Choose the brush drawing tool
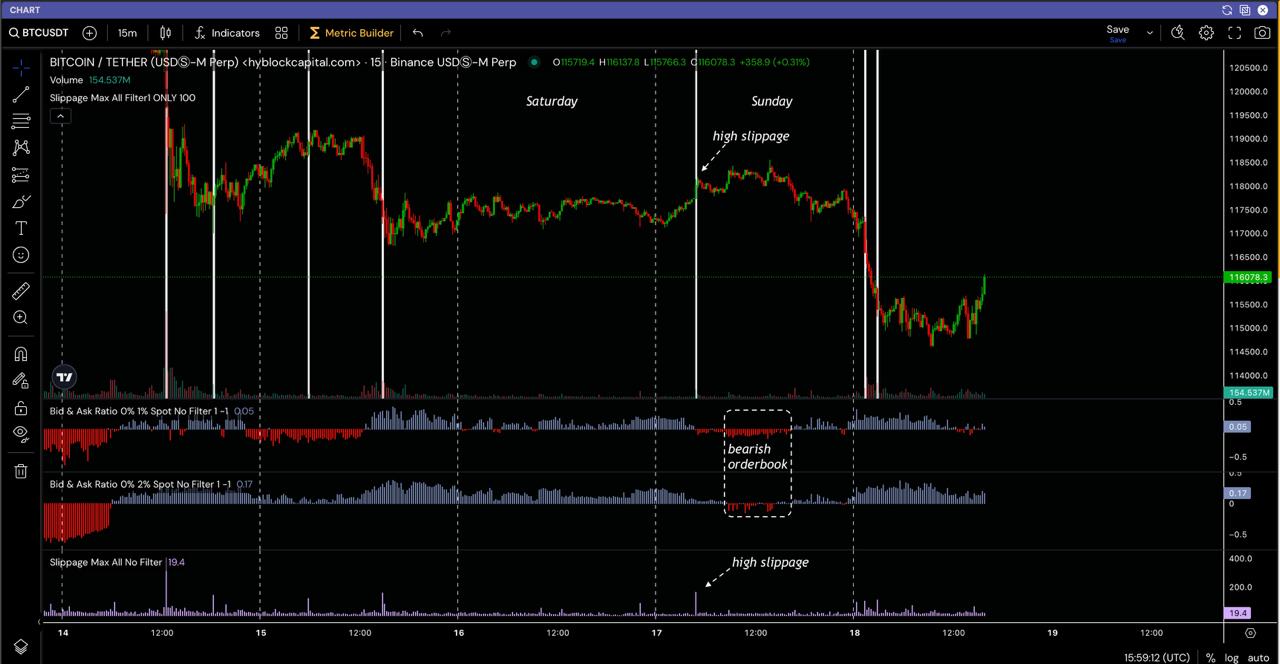The width and height of the screenshot is (1280, 664). pos(20,202)
